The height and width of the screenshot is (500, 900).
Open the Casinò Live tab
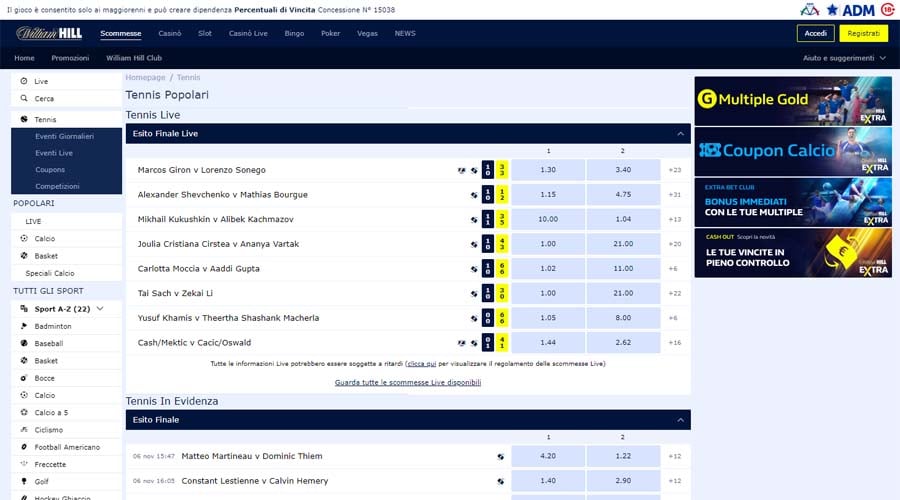(248, 33)
